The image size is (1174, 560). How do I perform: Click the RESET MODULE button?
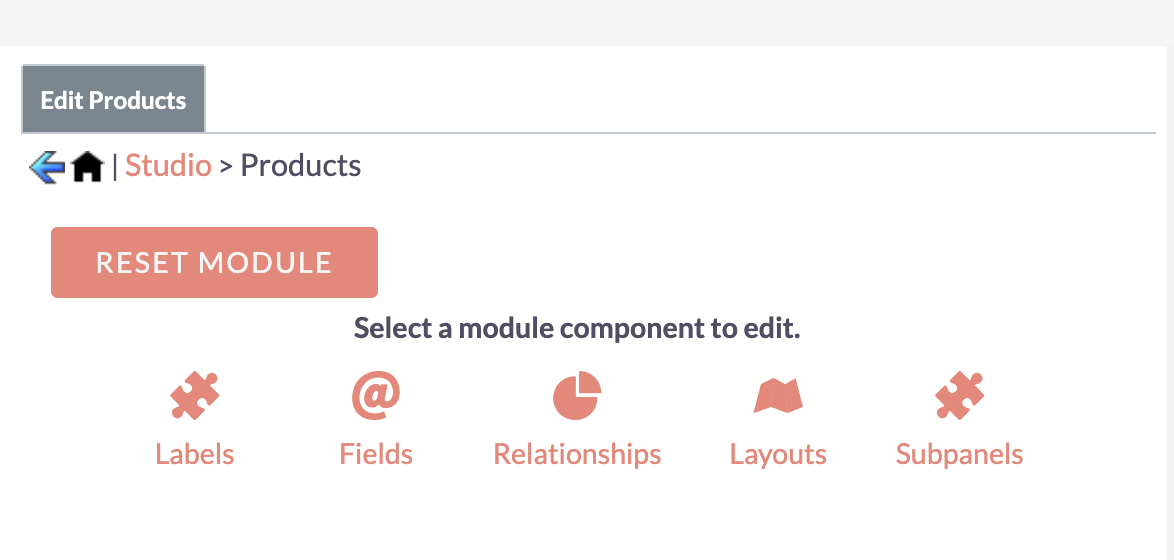point(214,262)
